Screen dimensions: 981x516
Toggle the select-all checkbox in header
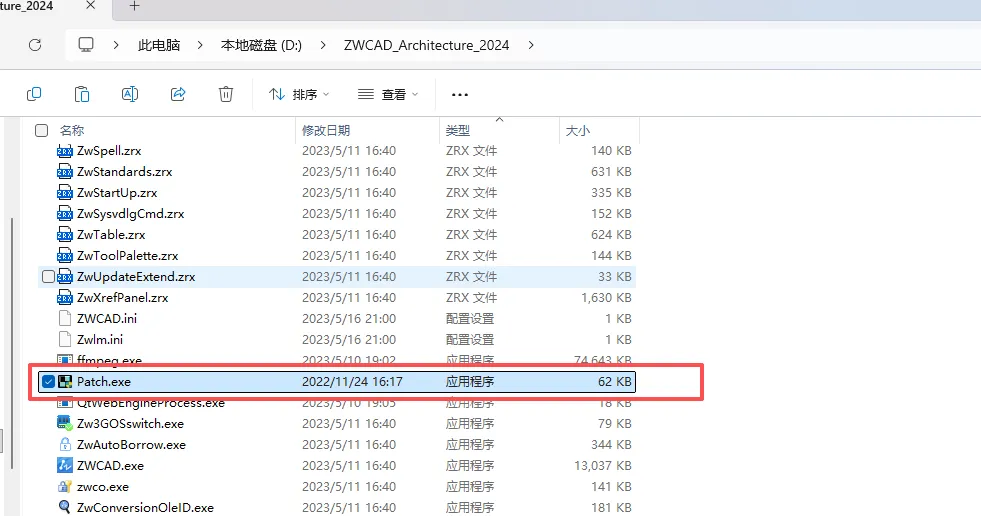(x=41, y=130)
